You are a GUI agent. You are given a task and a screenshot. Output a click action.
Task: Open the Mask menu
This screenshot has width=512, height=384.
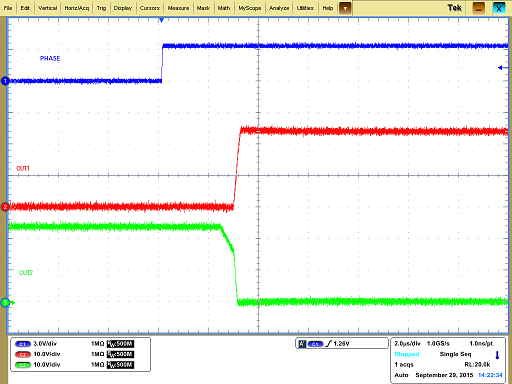point(203,8)
